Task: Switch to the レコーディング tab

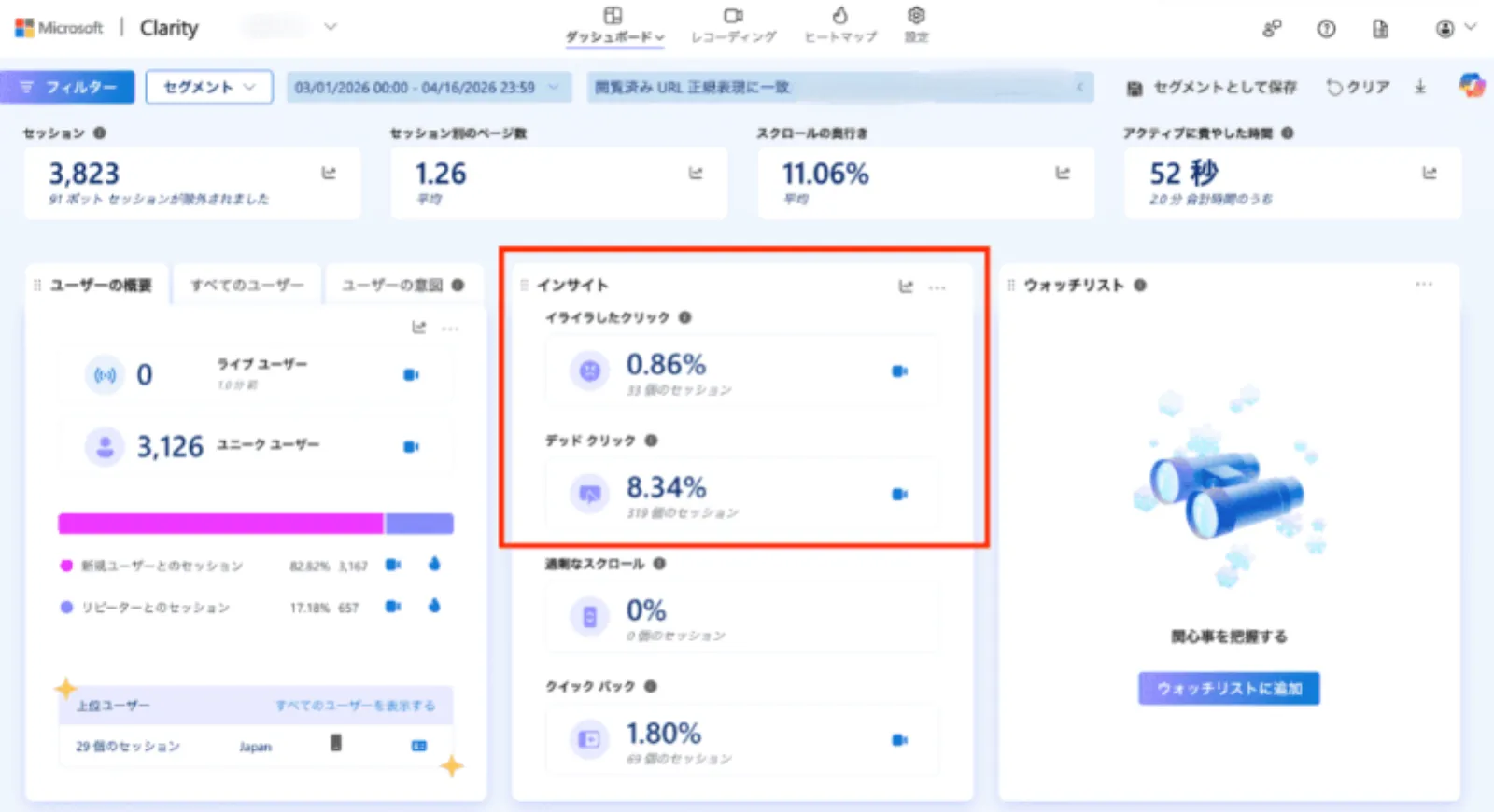Action: (x=733, y=26)
